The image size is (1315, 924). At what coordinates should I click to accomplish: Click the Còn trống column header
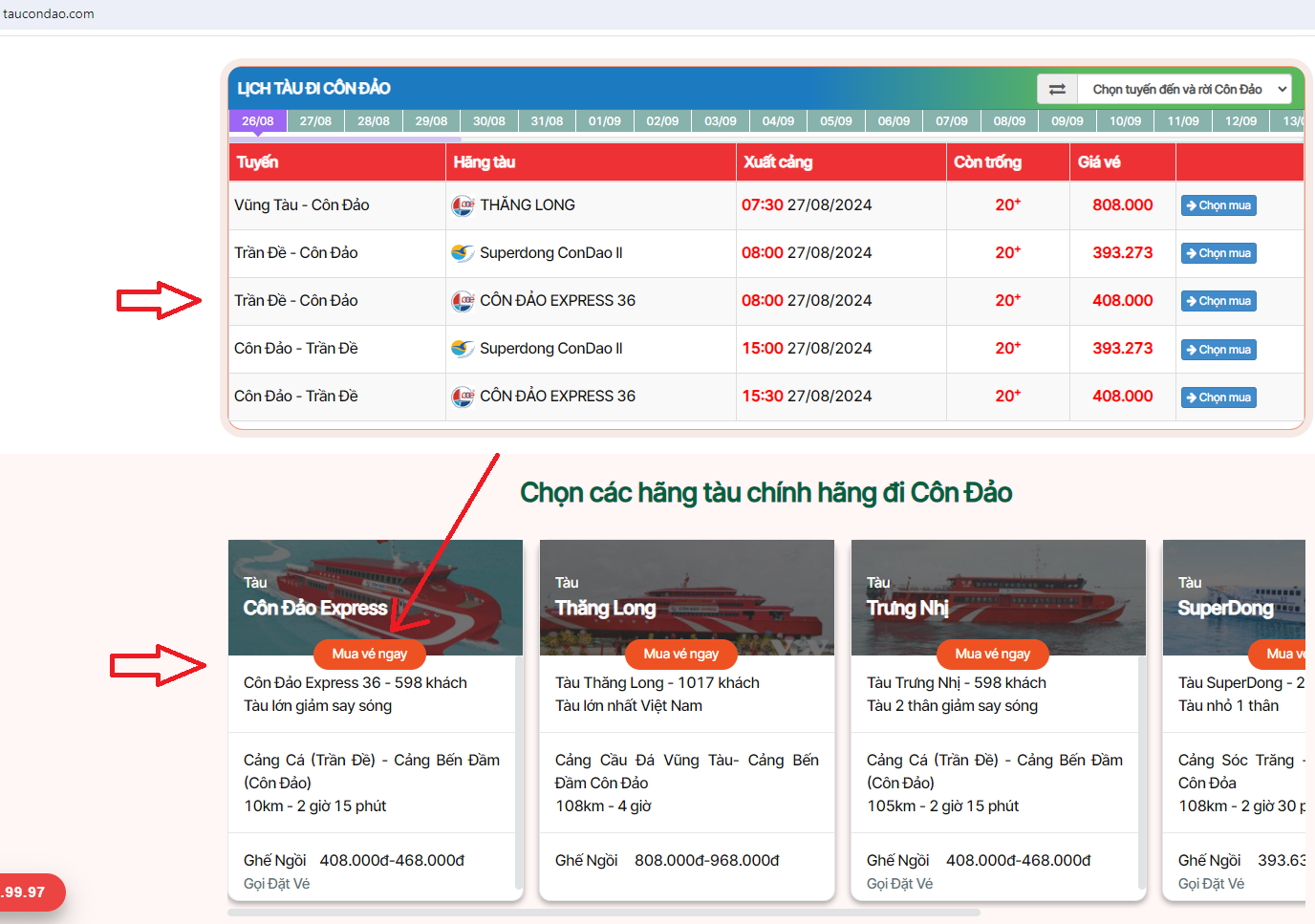click(x=1008, y=162)
